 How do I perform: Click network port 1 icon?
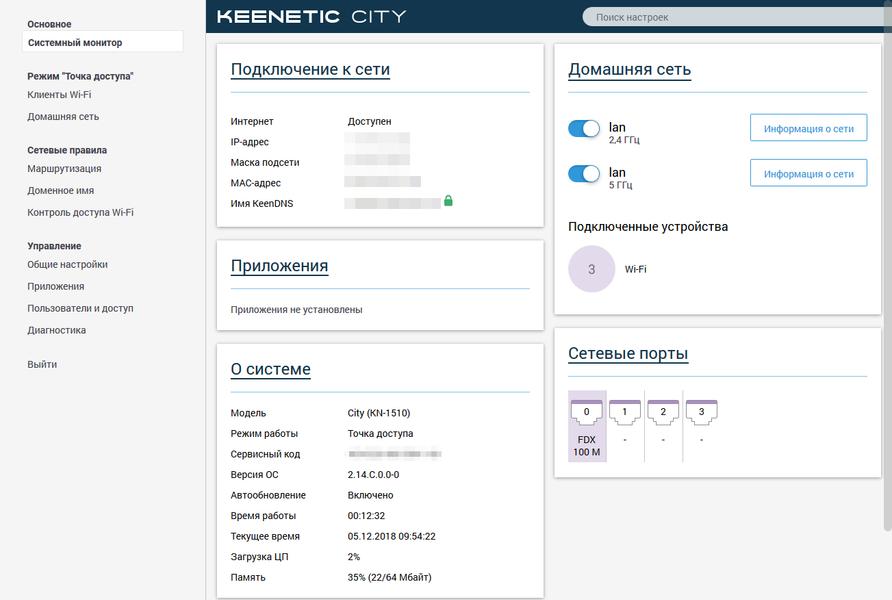[x=625, y=411]
